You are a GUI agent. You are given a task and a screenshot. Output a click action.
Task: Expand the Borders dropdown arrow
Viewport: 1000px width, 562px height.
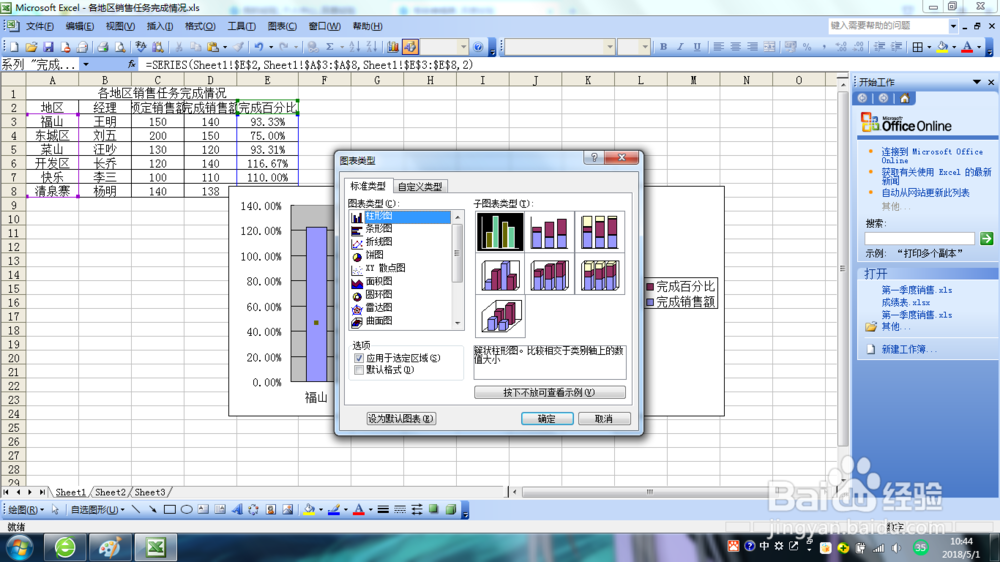tap(929, 47)
